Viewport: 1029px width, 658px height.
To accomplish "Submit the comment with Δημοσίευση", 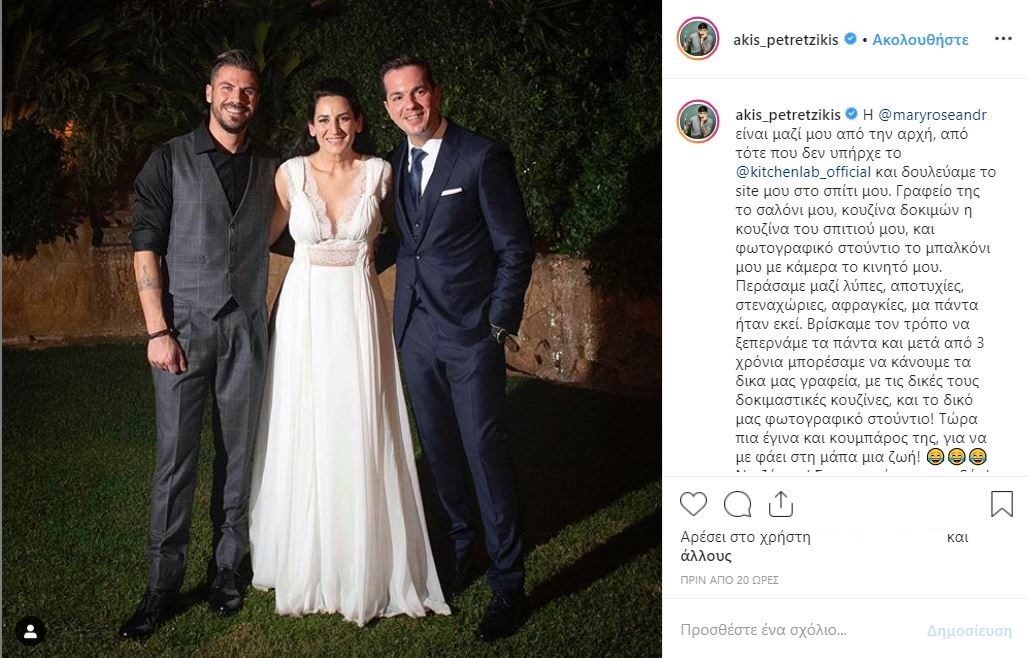I will 969,631.
